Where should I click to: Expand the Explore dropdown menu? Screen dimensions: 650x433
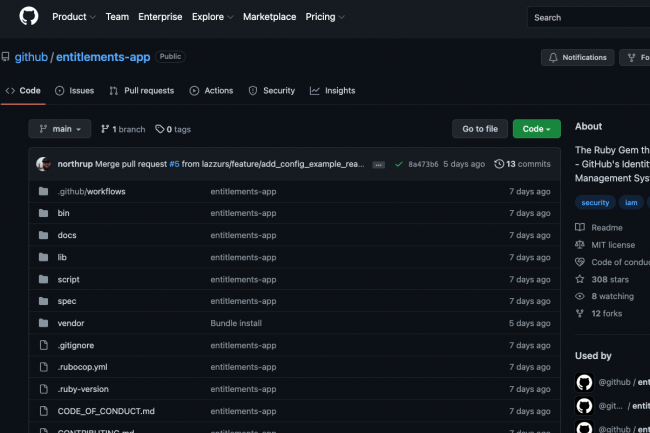212,17
